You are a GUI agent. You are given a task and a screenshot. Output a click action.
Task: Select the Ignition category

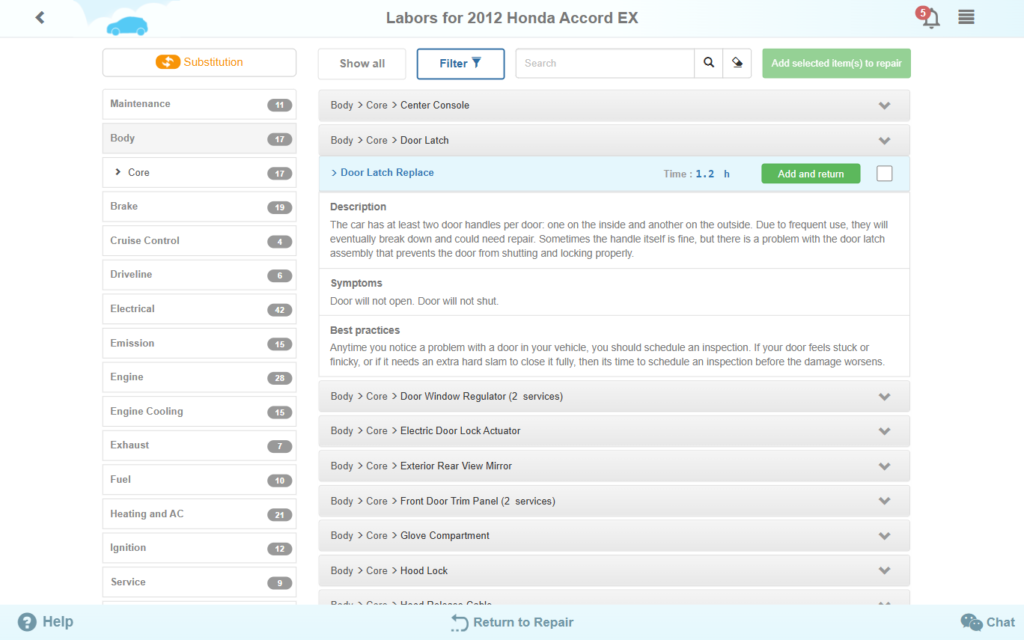(199, 548)
